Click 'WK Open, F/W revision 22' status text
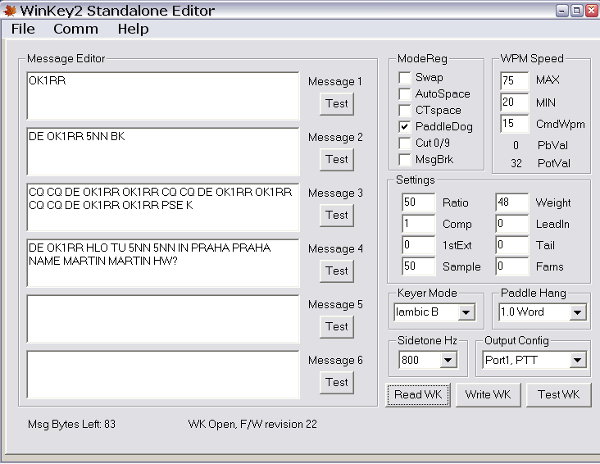Viewport: 600px width, 464px height. 253,425
